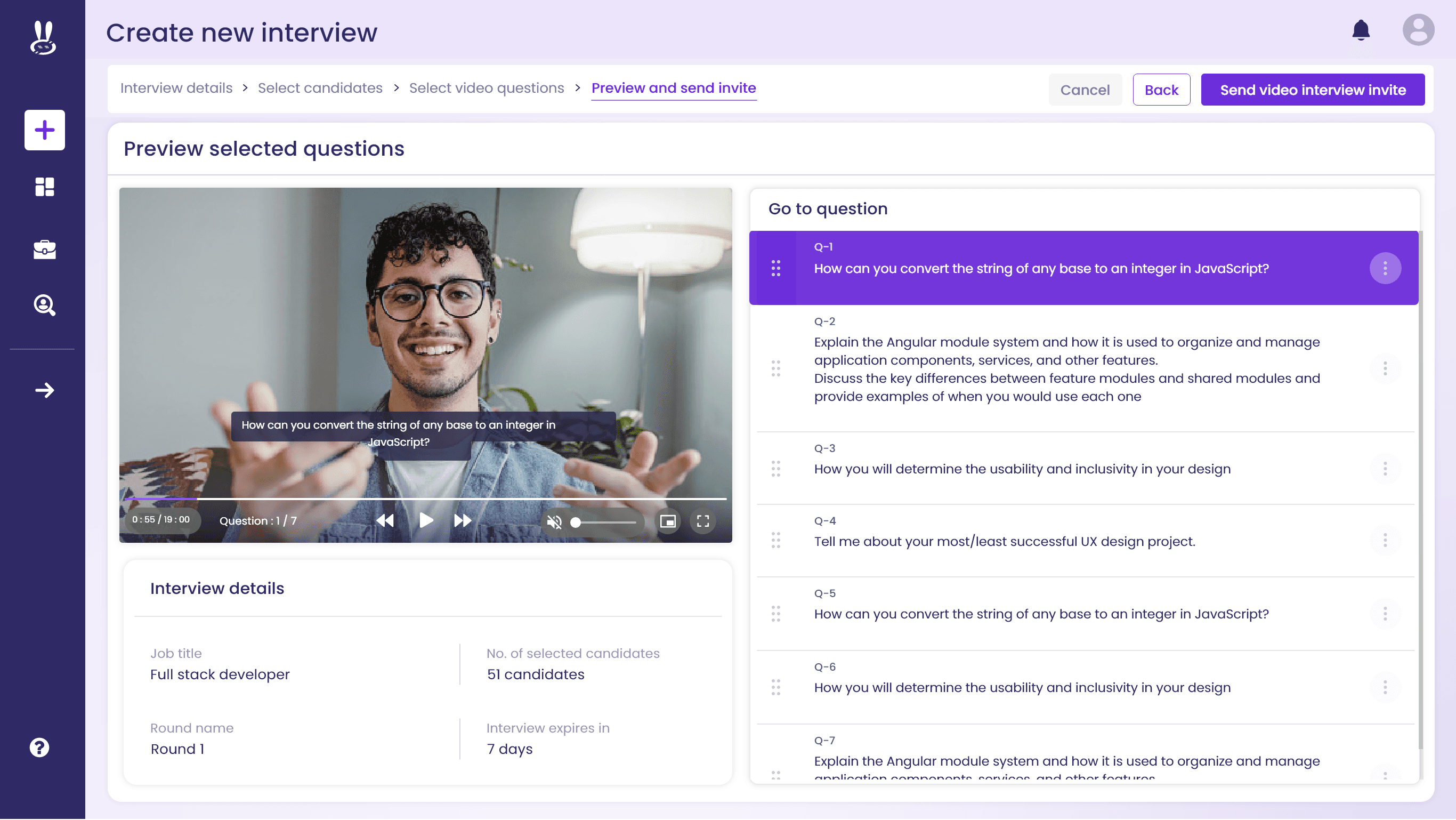Play the video preview
1456x820 pixels.
426,521
